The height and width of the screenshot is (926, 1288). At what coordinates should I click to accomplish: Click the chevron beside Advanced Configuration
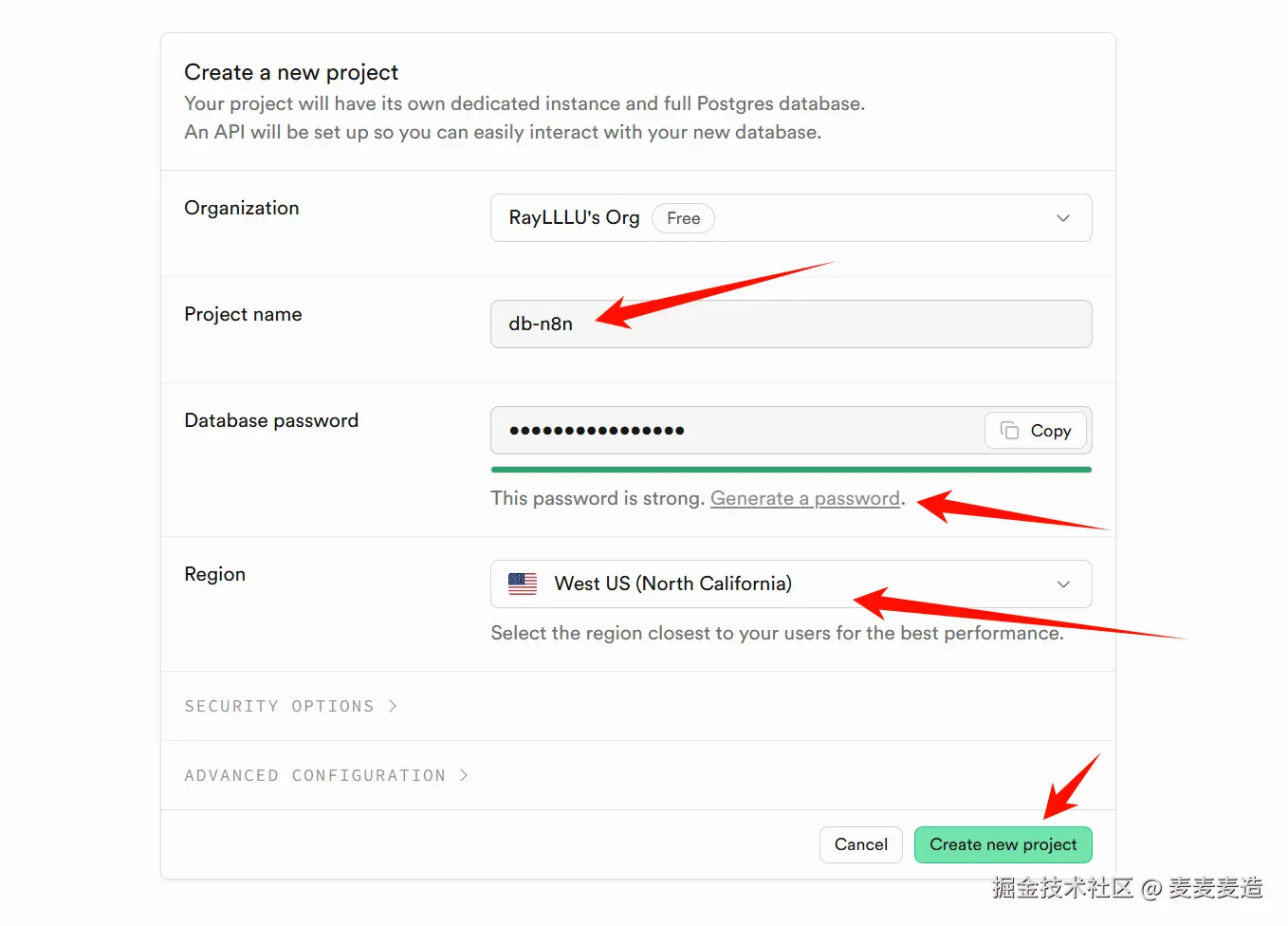(464, 775)
